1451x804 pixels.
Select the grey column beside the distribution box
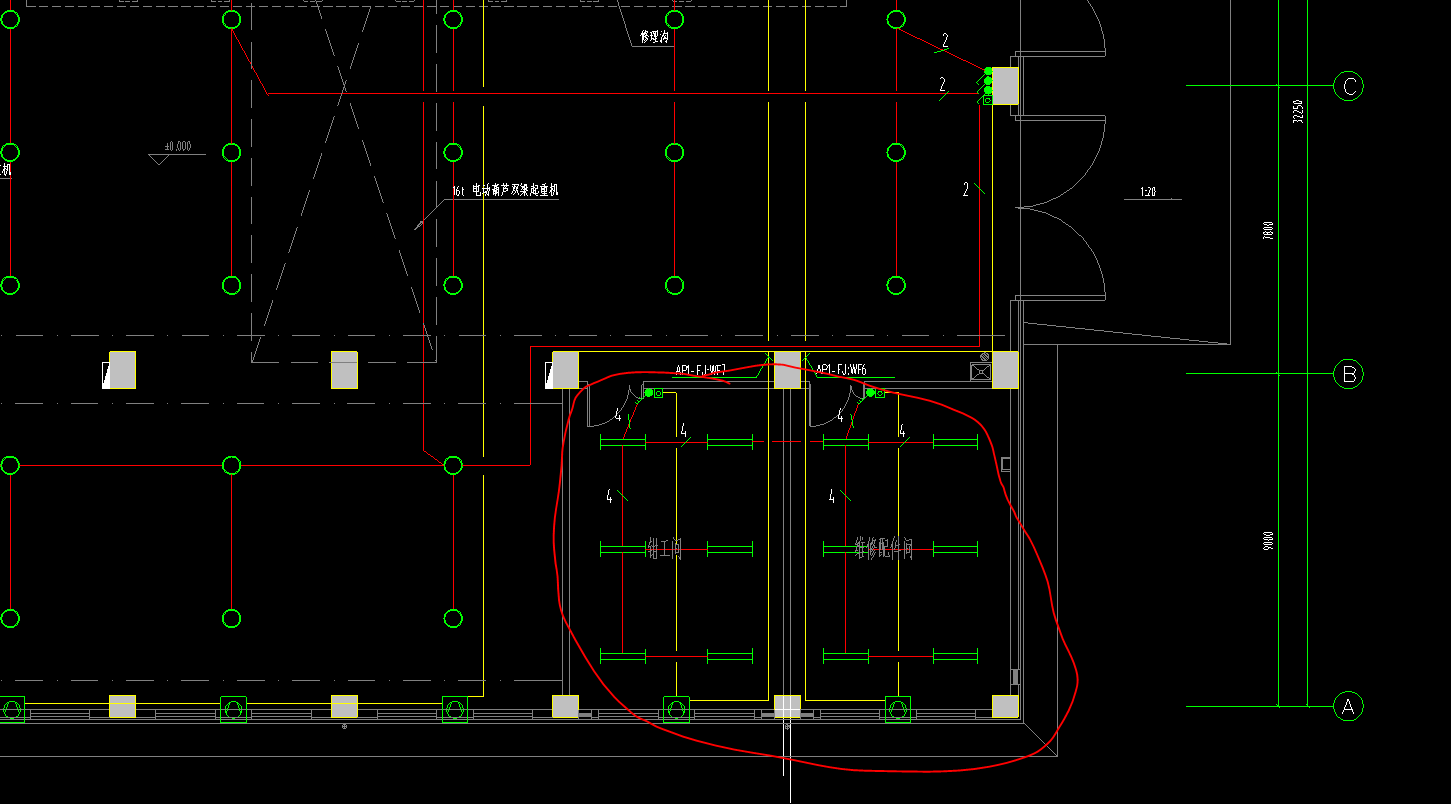click(x=1005, y=369)
